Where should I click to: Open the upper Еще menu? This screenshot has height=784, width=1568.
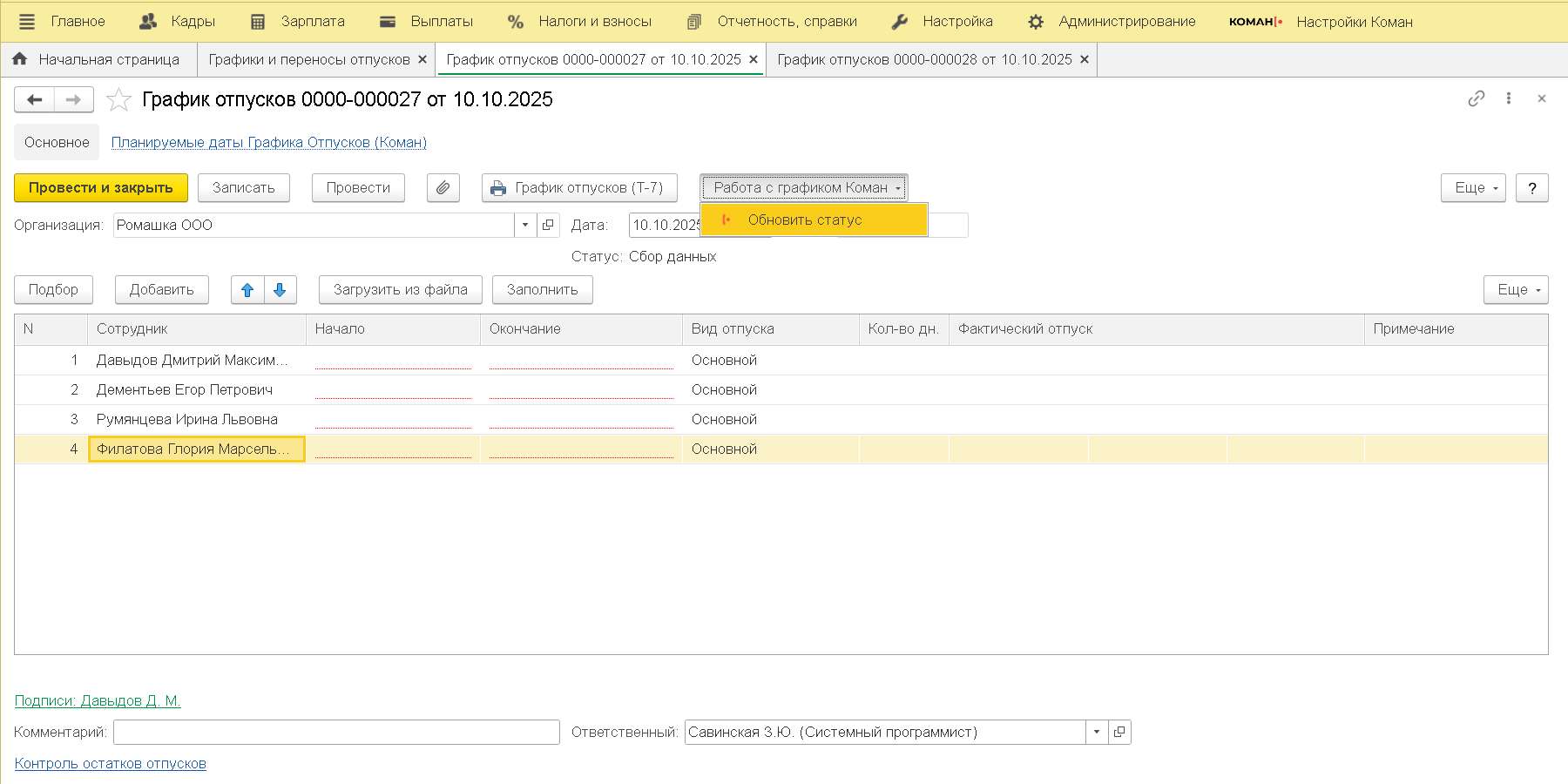coord(1472,188)
